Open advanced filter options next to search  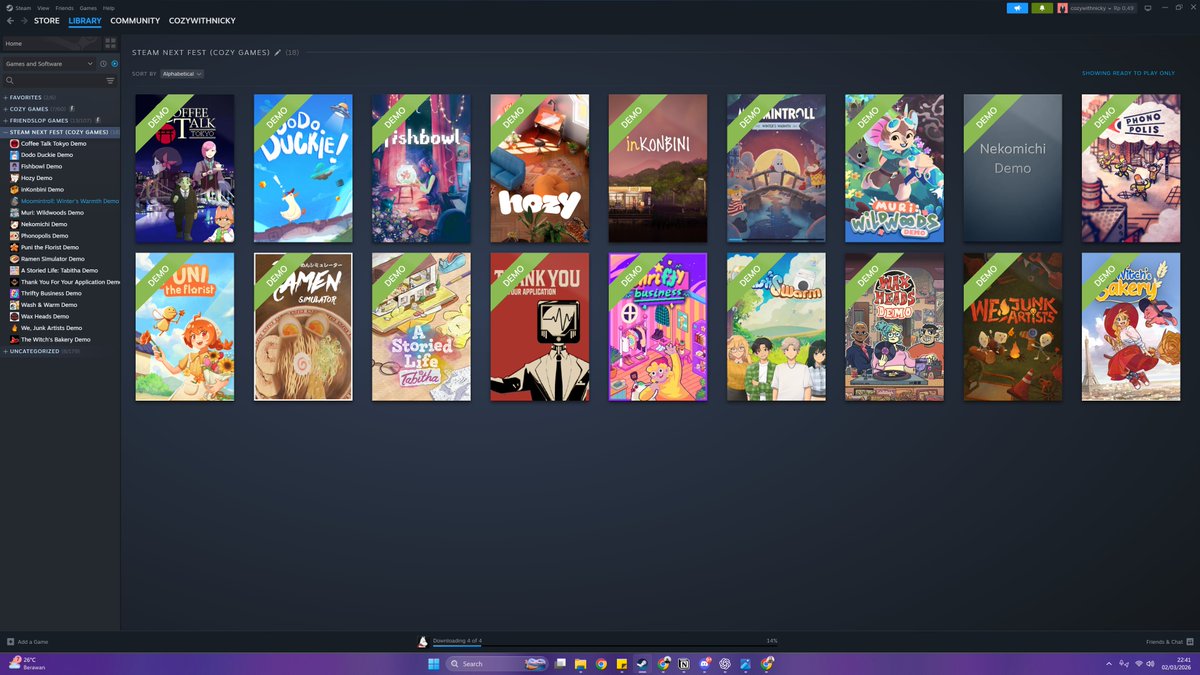tap(110, 80)
